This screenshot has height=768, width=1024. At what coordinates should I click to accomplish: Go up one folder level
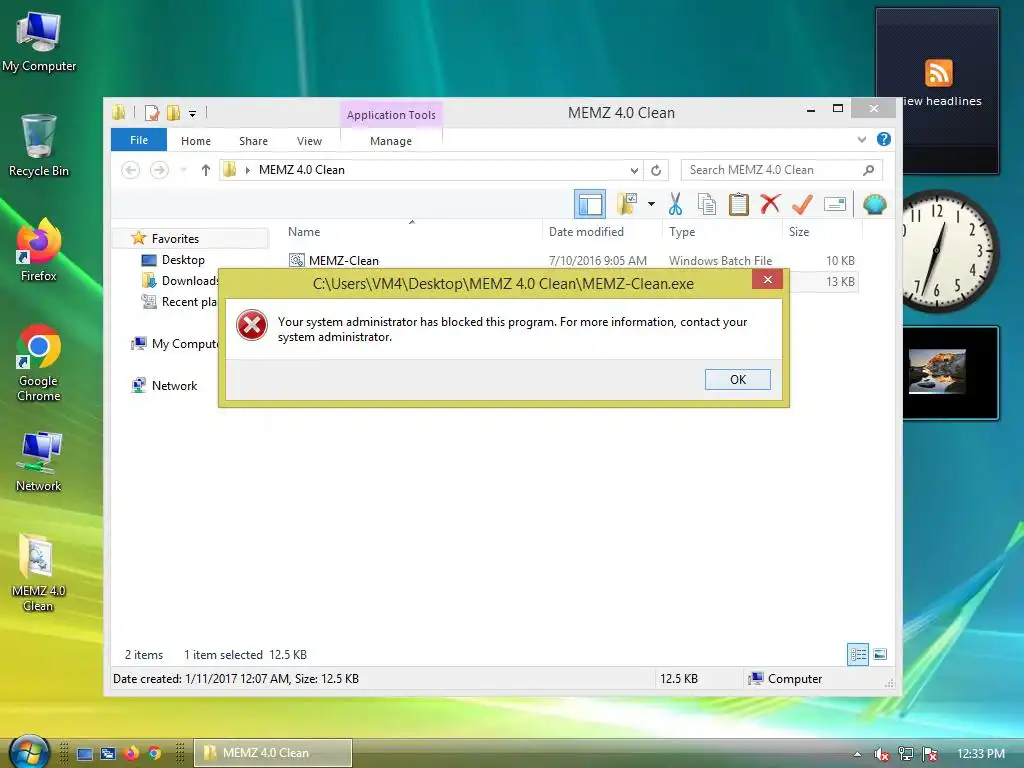point(206,170)
